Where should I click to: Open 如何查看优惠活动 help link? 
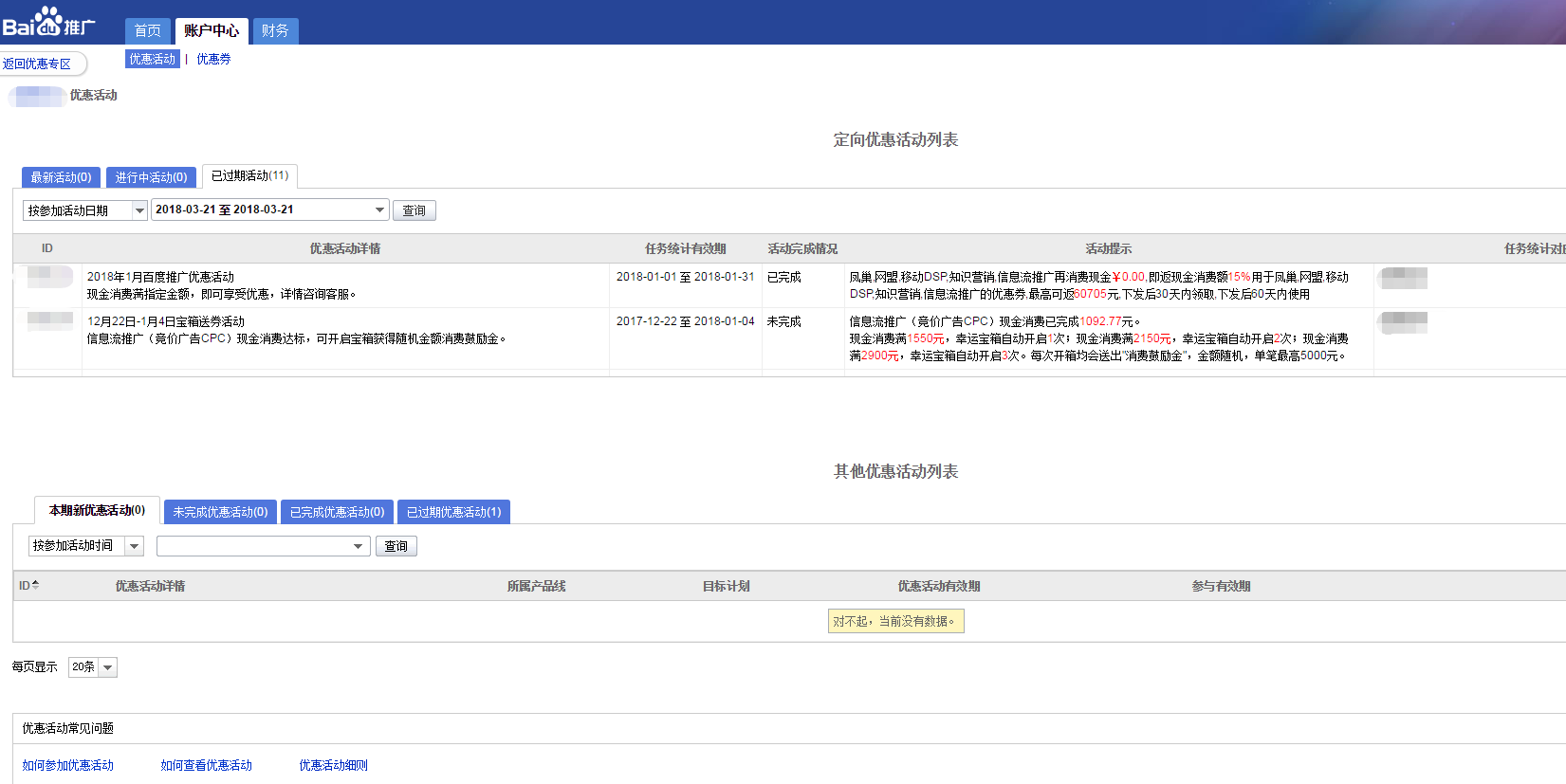(x=206, y=765)
